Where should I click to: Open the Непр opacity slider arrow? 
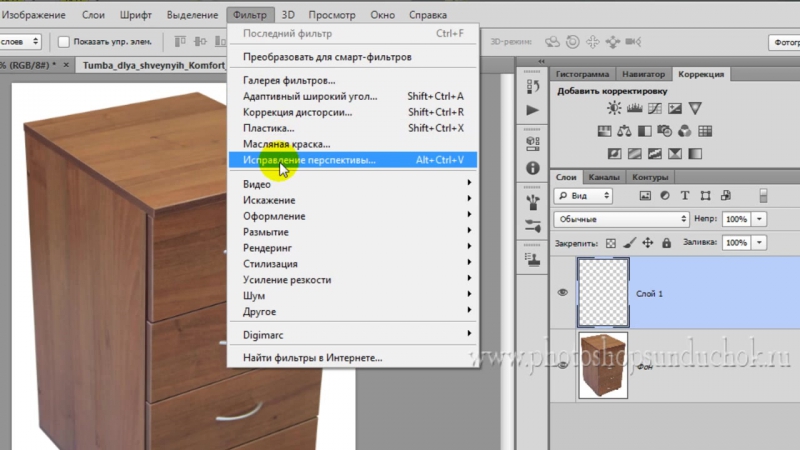[759, 219]
